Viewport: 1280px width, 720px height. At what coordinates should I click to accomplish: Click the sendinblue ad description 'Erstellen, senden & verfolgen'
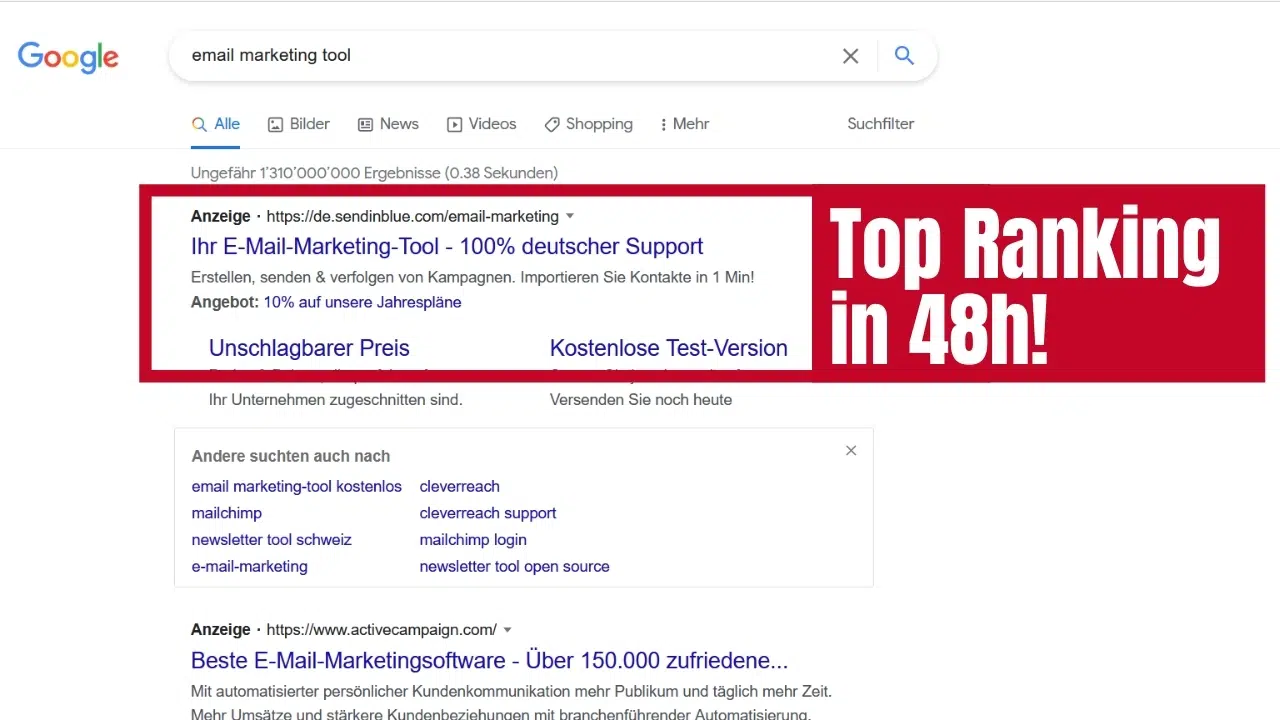click(x=472, y=277)
